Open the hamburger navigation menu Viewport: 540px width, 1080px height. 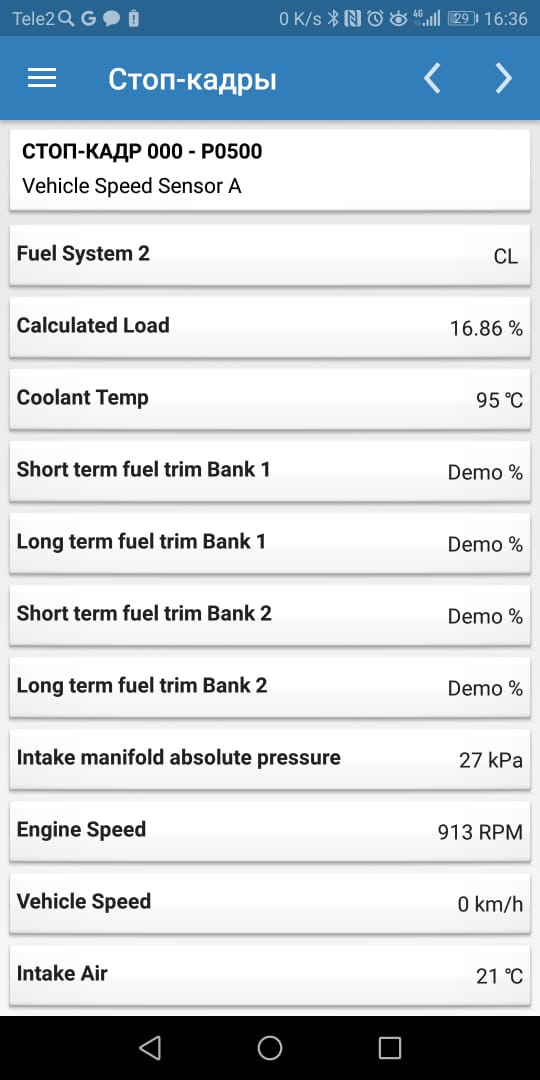(41, 79)
